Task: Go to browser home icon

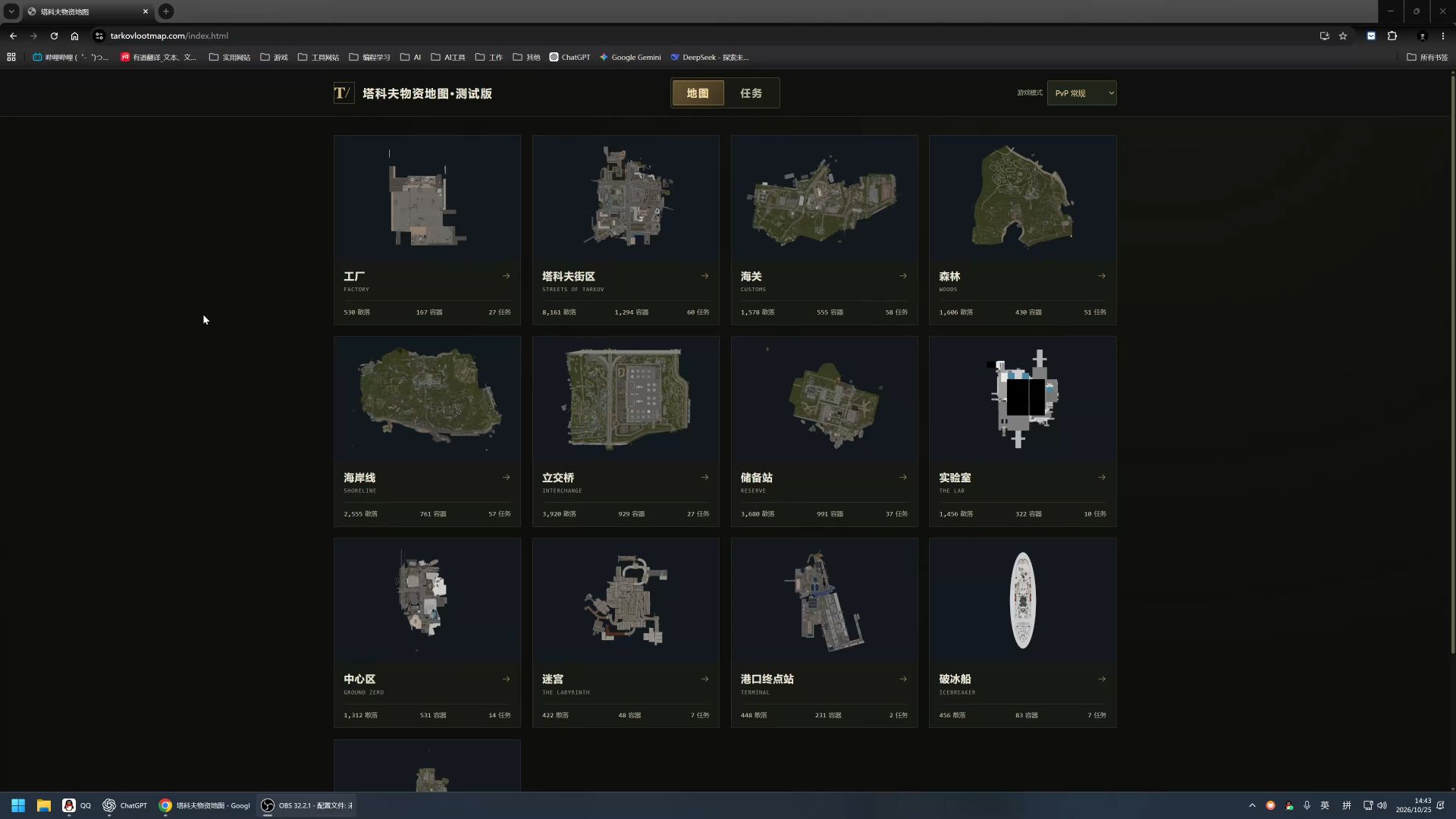Action: pyautogui.click(x=74, y=36)
